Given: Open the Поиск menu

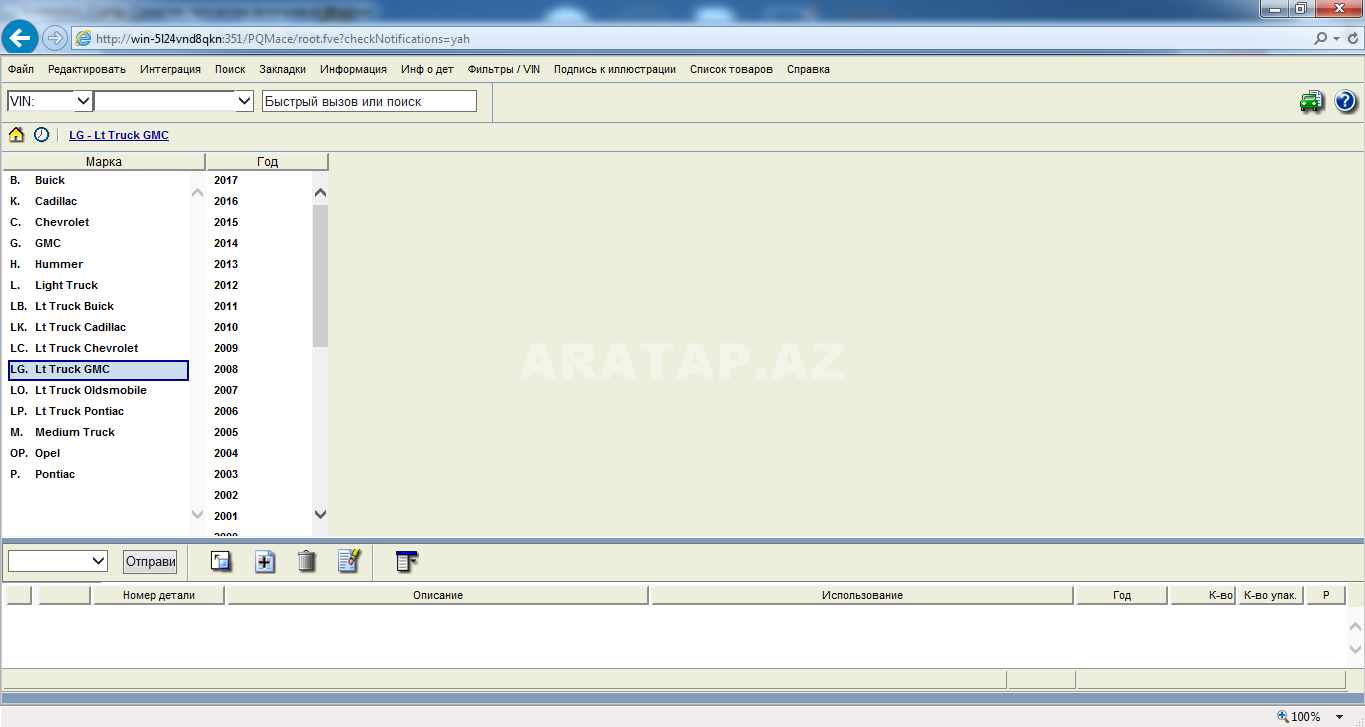Looking at the screenshot, I should [230, 69].
